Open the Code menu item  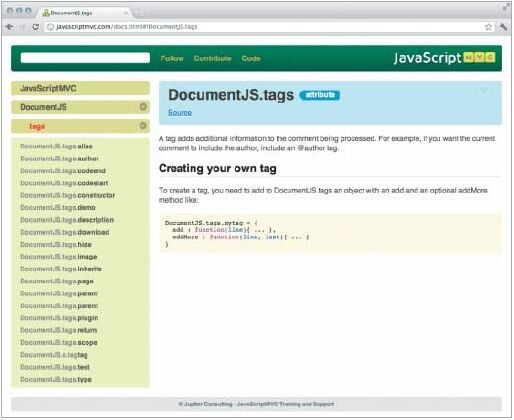coord(251,58)
